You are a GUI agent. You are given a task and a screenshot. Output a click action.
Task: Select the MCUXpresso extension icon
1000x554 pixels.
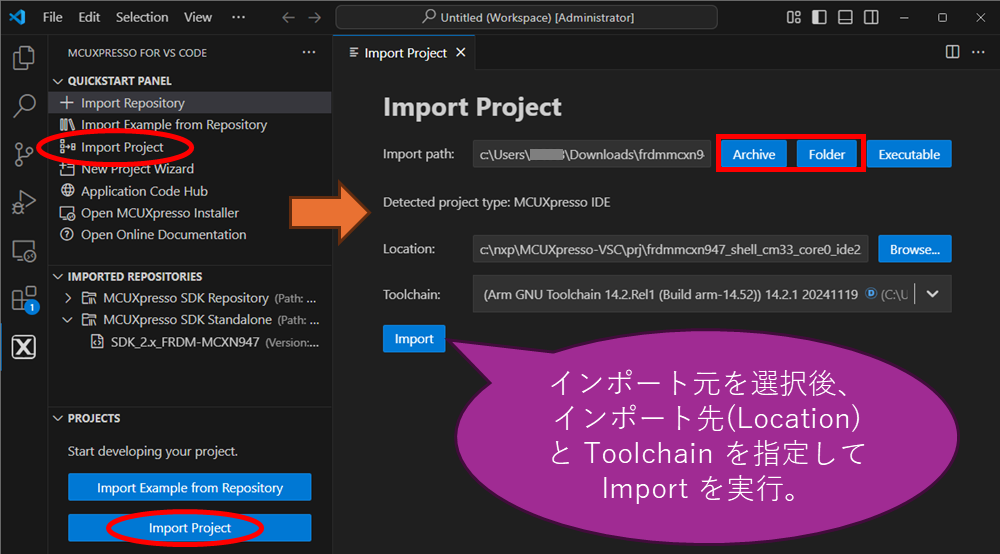point(23,347)
